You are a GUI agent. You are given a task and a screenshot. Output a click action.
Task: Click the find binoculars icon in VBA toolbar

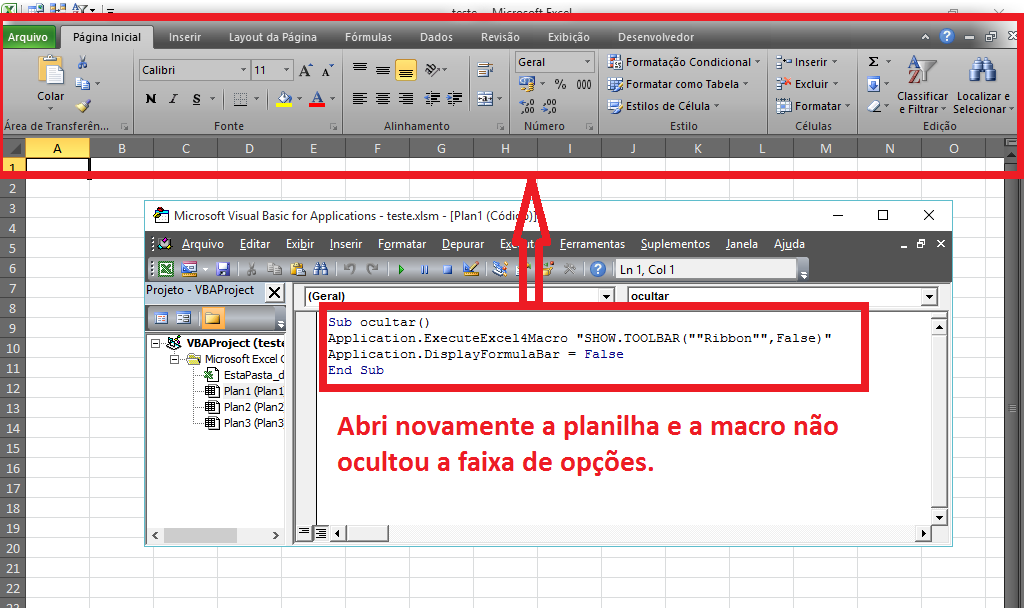[321, 269]
